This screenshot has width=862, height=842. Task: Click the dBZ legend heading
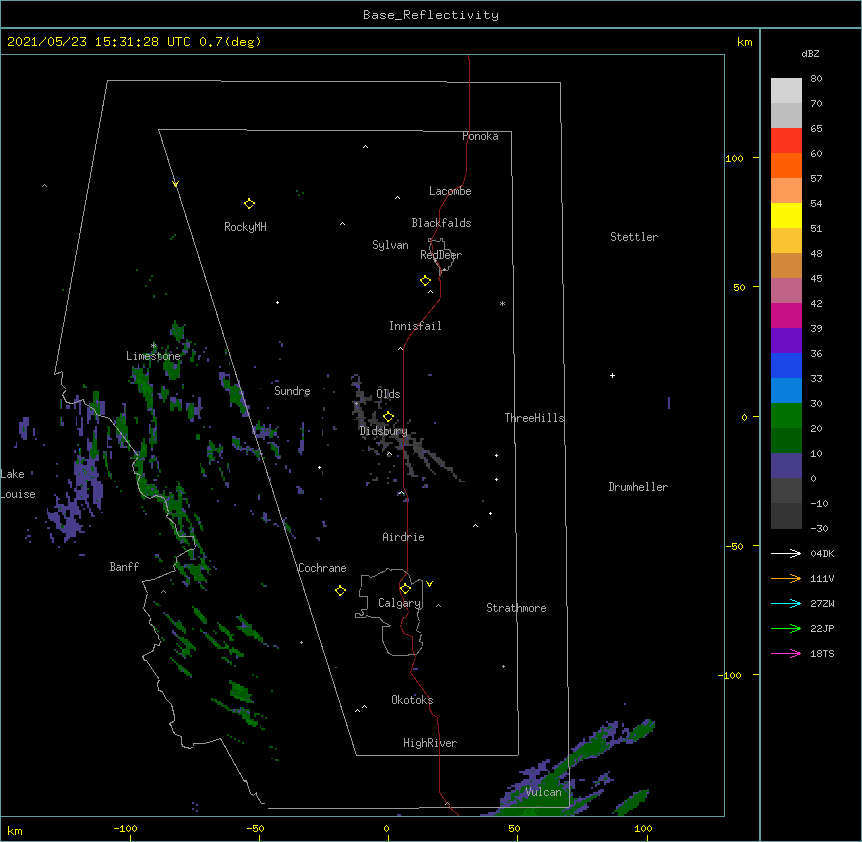point(810,54)
